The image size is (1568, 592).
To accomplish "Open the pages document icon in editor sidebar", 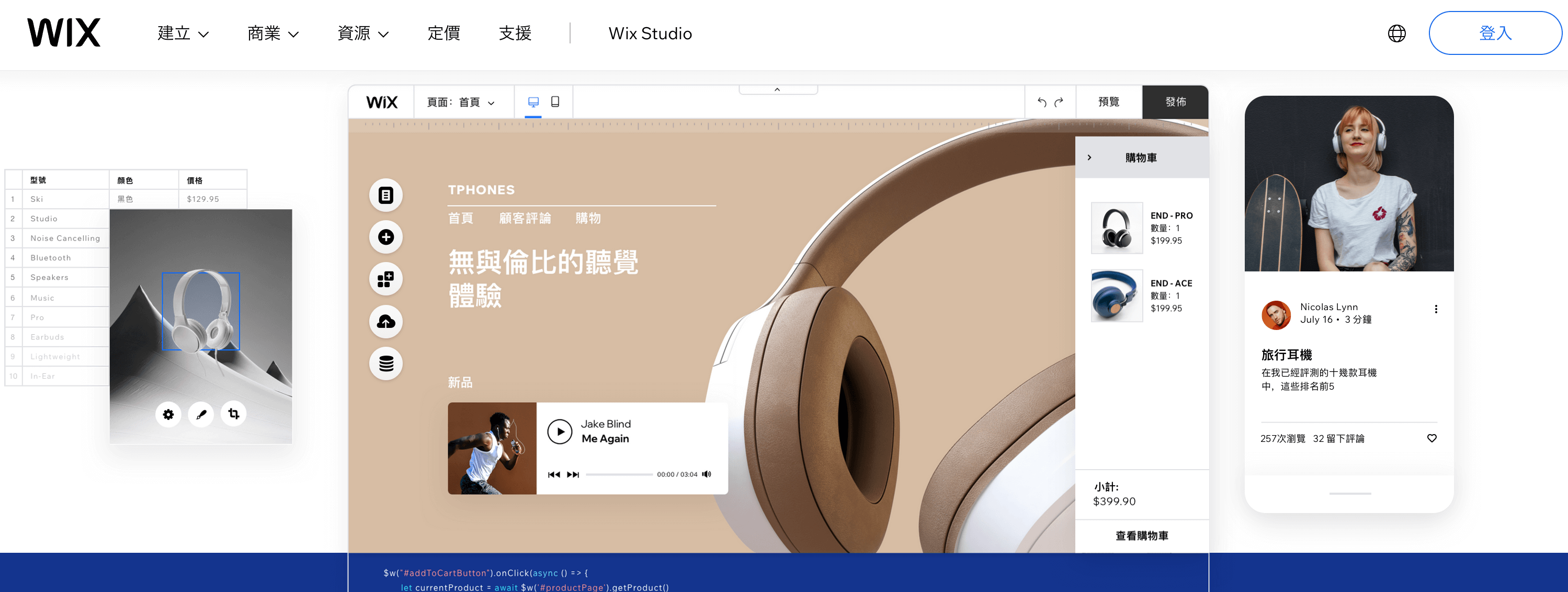I will [385, 195].
